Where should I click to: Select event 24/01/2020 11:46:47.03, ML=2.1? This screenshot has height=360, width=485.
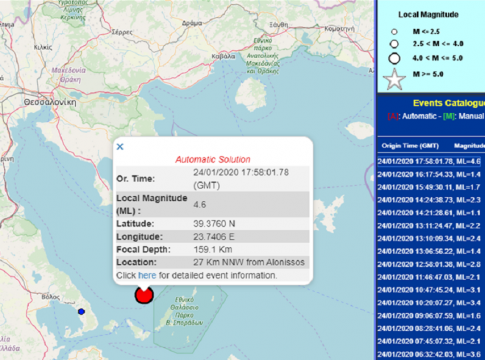pos(429,277)
